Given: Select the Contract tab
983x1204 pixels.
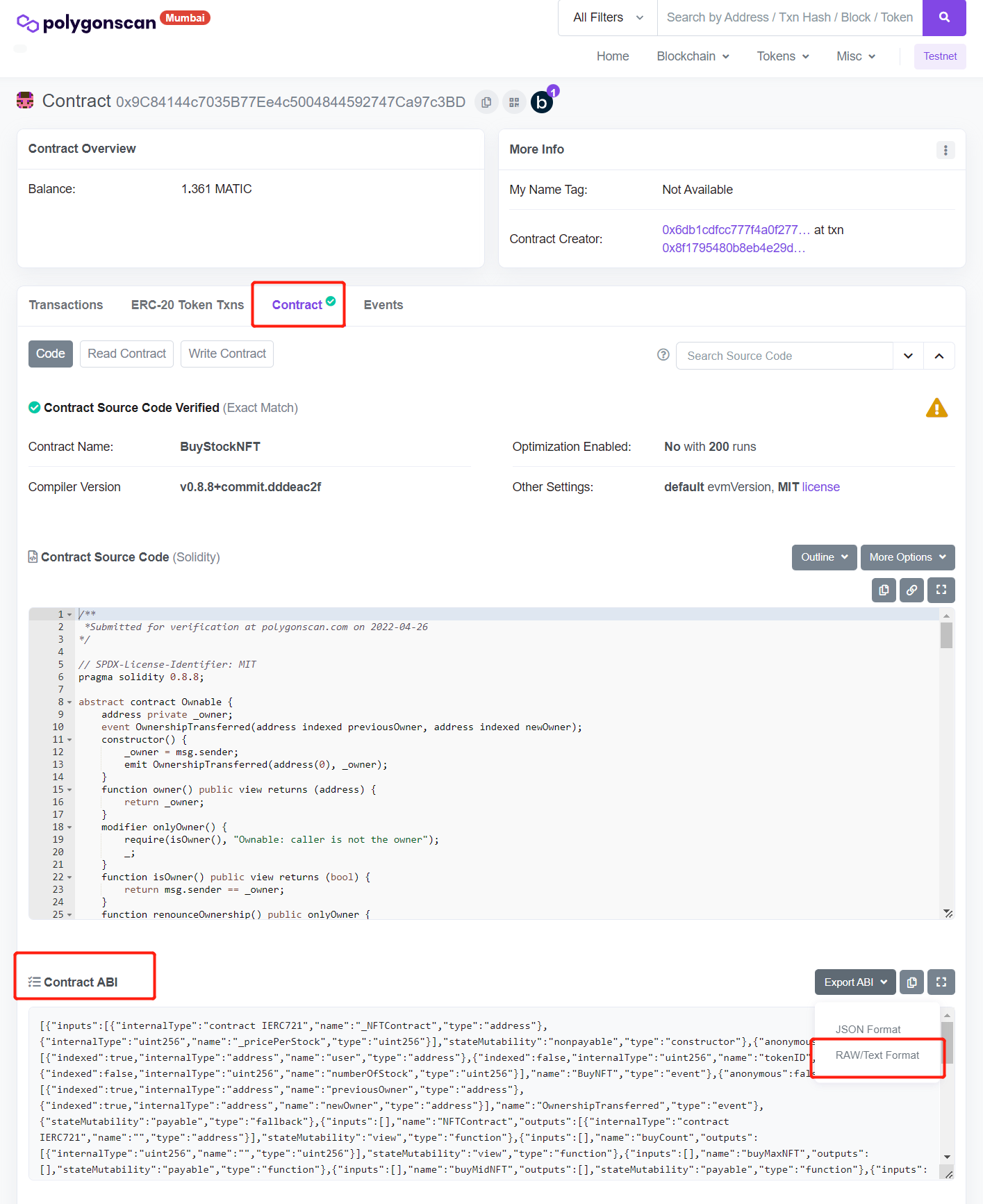Looking at the screenshot, I should tap(299, 305).
